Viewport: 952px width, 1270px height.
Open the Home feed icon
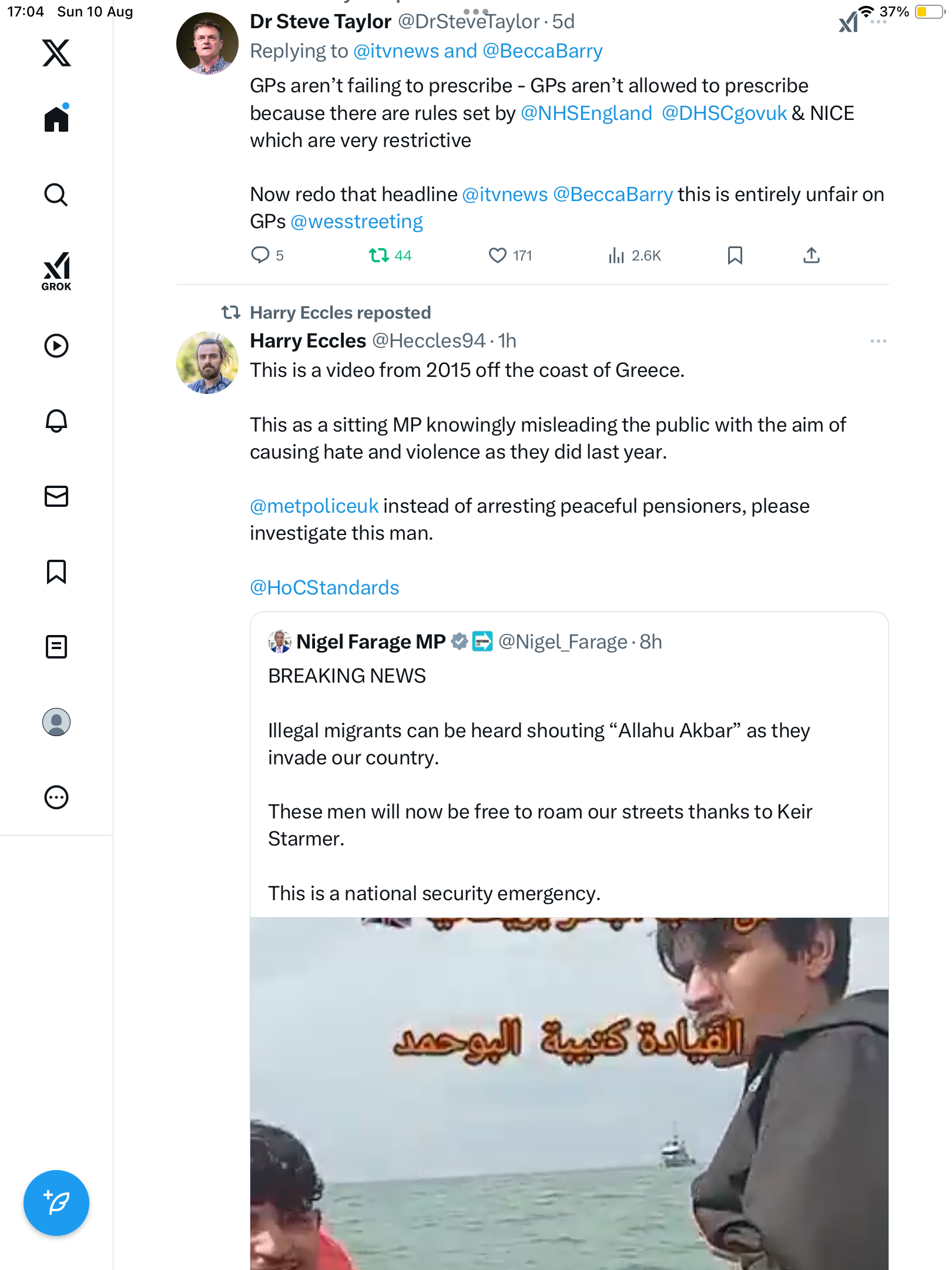(56, 119)
